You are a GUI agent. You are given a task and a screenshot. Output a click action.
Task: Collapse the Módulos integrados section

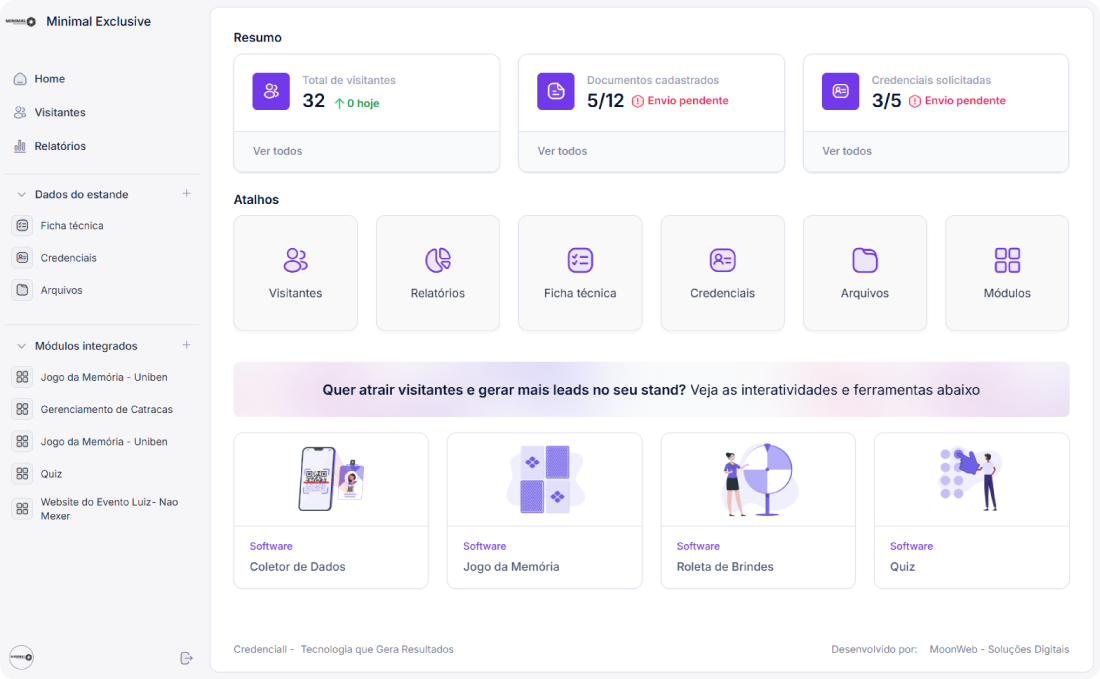pyautogui.click(x=20, y=345)
